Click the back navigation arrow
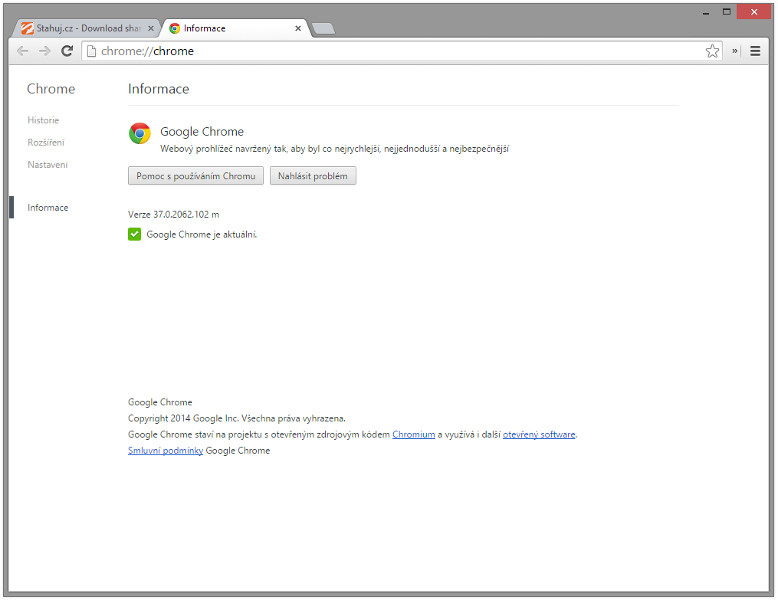Image resolution: width=778 pixels, height=600 pixels. tap(22, 51)
